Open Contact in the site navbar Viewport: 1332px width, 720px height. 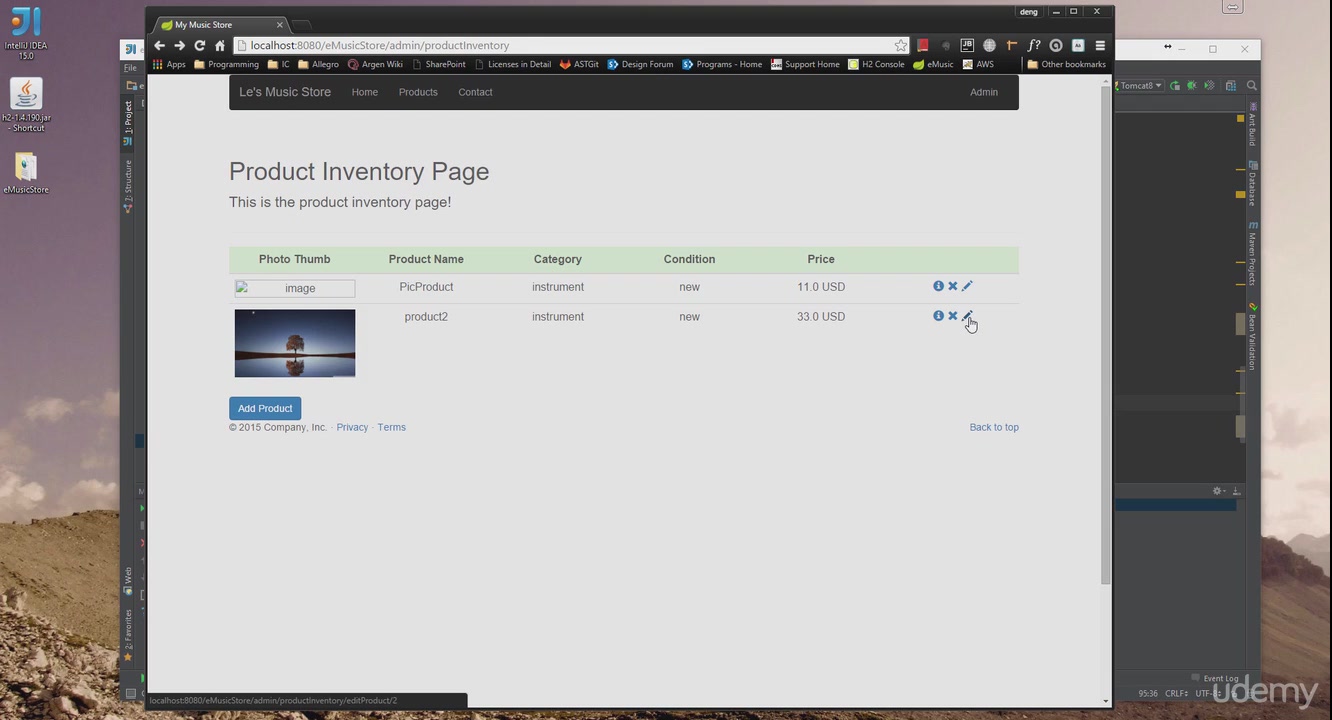point(475,92)
